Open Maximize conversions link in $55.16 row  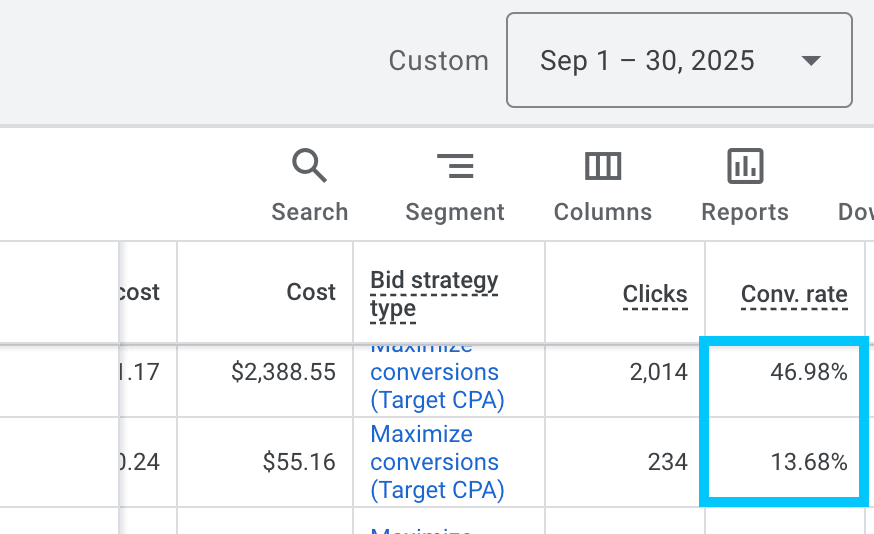(435, 462)
